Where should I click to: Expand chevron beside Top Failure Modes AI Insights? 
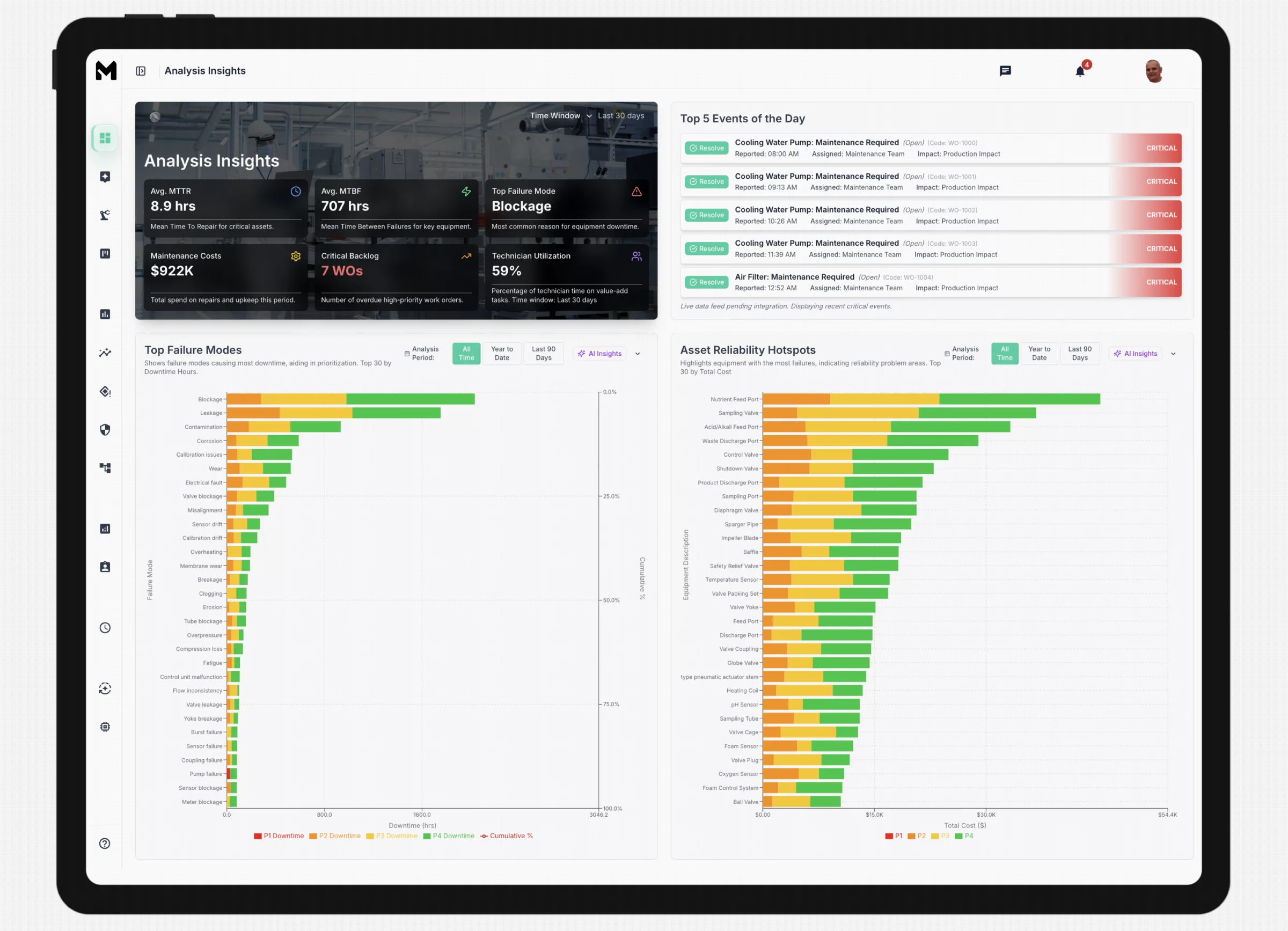[x=638, y=354]
